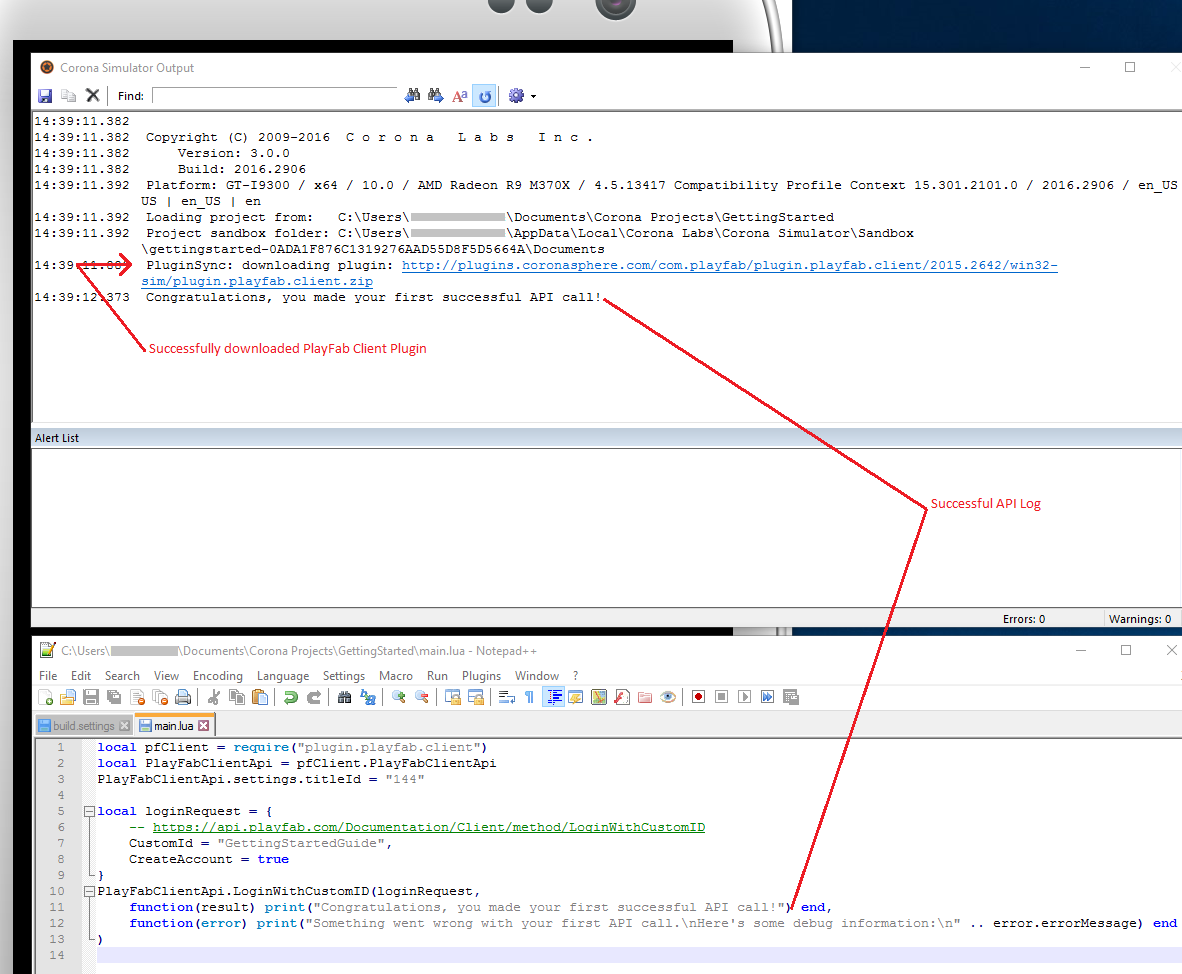Save current recorded macro icon

click(x=791, y=697)
